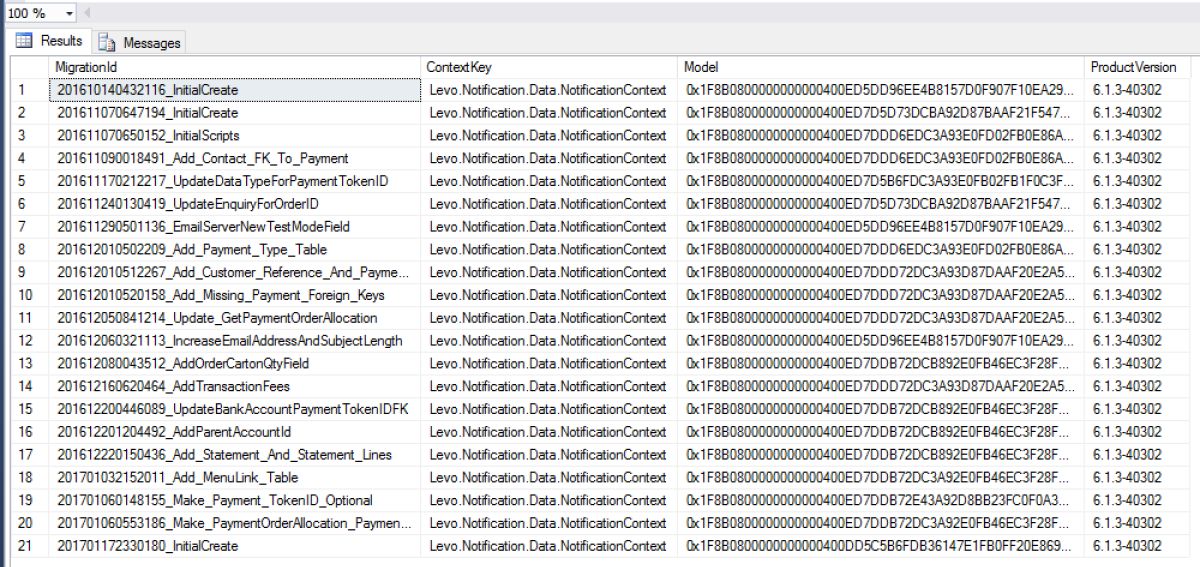Image resolution: width=1200 pixels, height=567 pixels.
Task: Select cell 201611240130419_UpdateEnquiryForOrderID
Action: pos(236,204)
